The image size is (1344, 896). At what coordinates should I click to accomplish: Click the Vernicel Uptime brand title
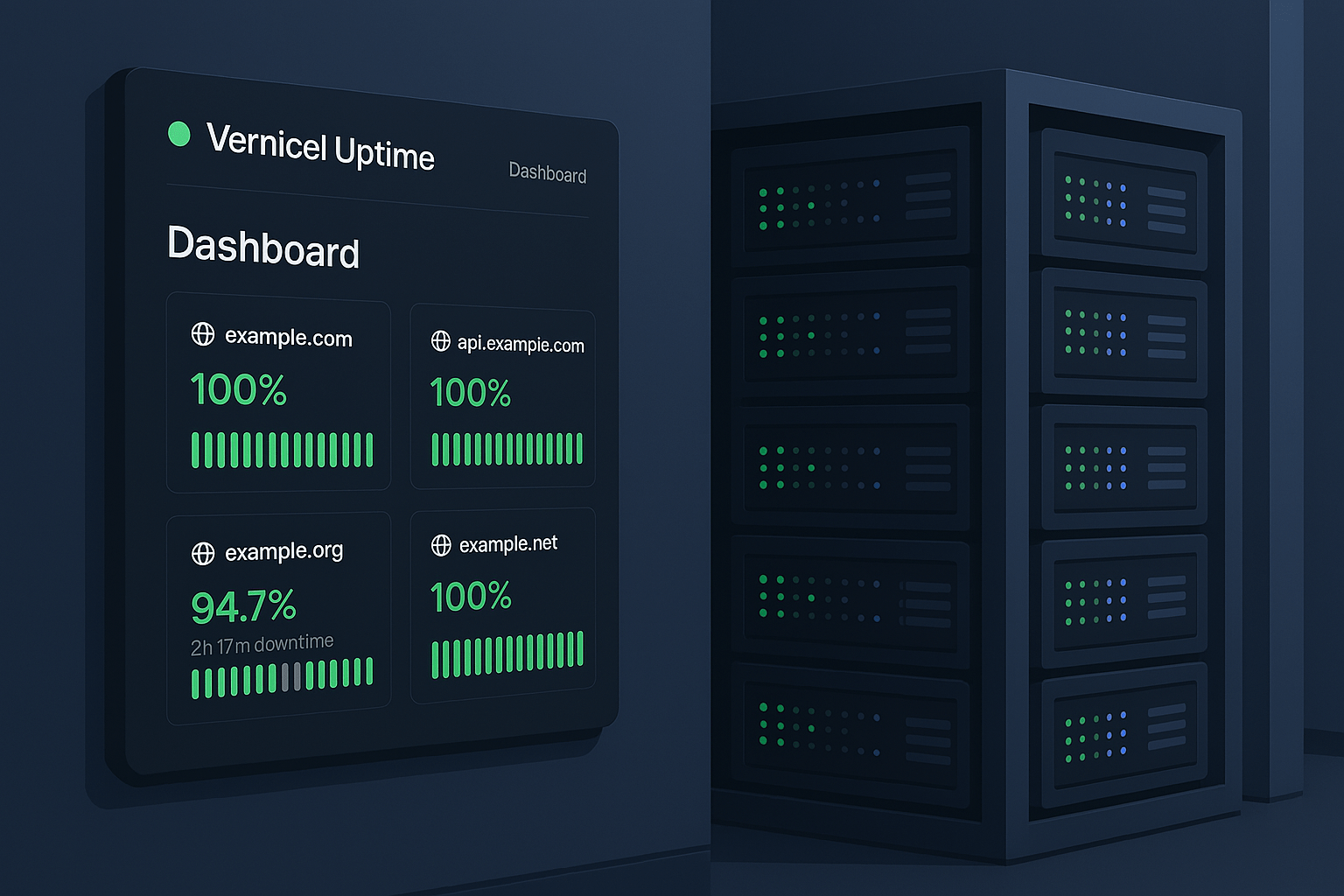[320, 146]
